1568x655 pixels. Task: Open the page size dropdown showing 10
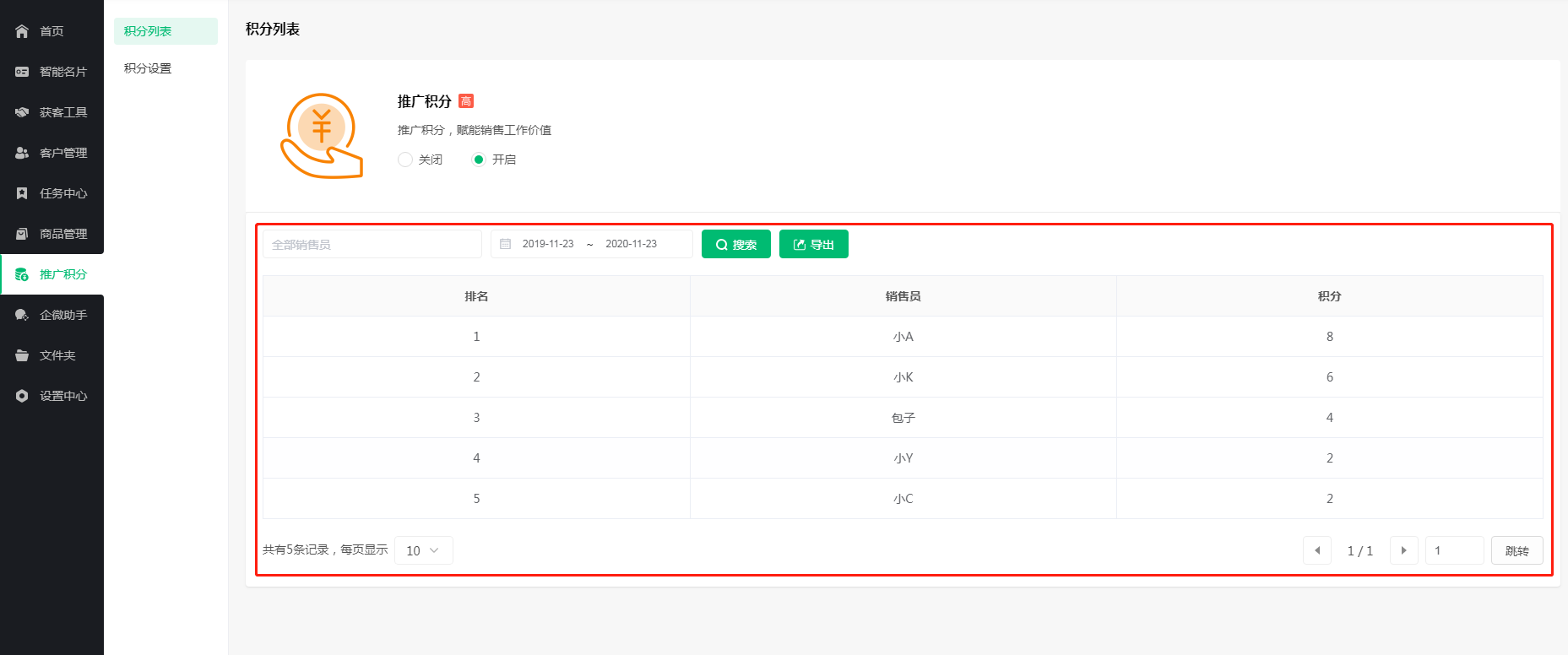[x=424, y=550]
